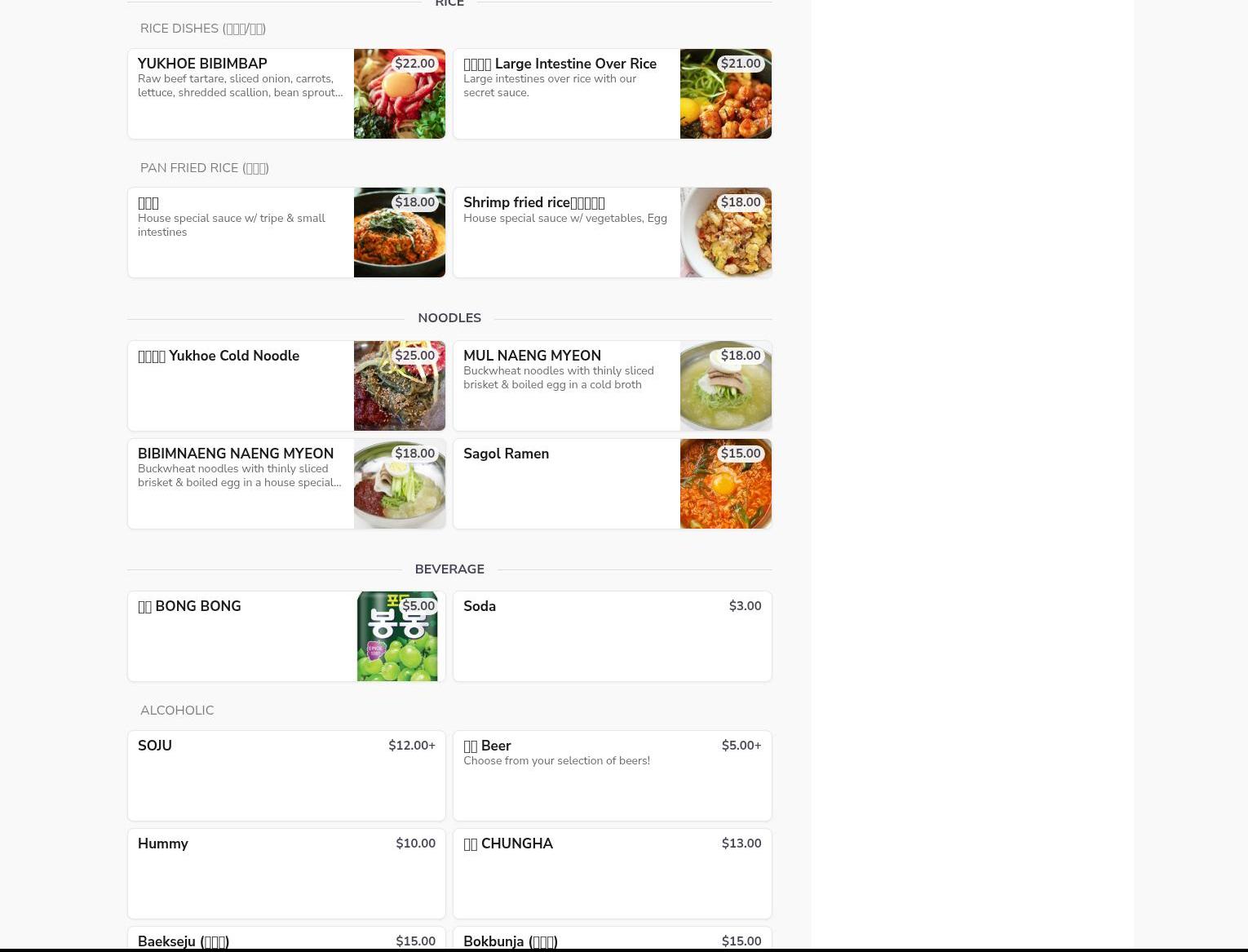Click the Sagol Ramen title
Screen dimensions: 1248x952
point(506,454)
